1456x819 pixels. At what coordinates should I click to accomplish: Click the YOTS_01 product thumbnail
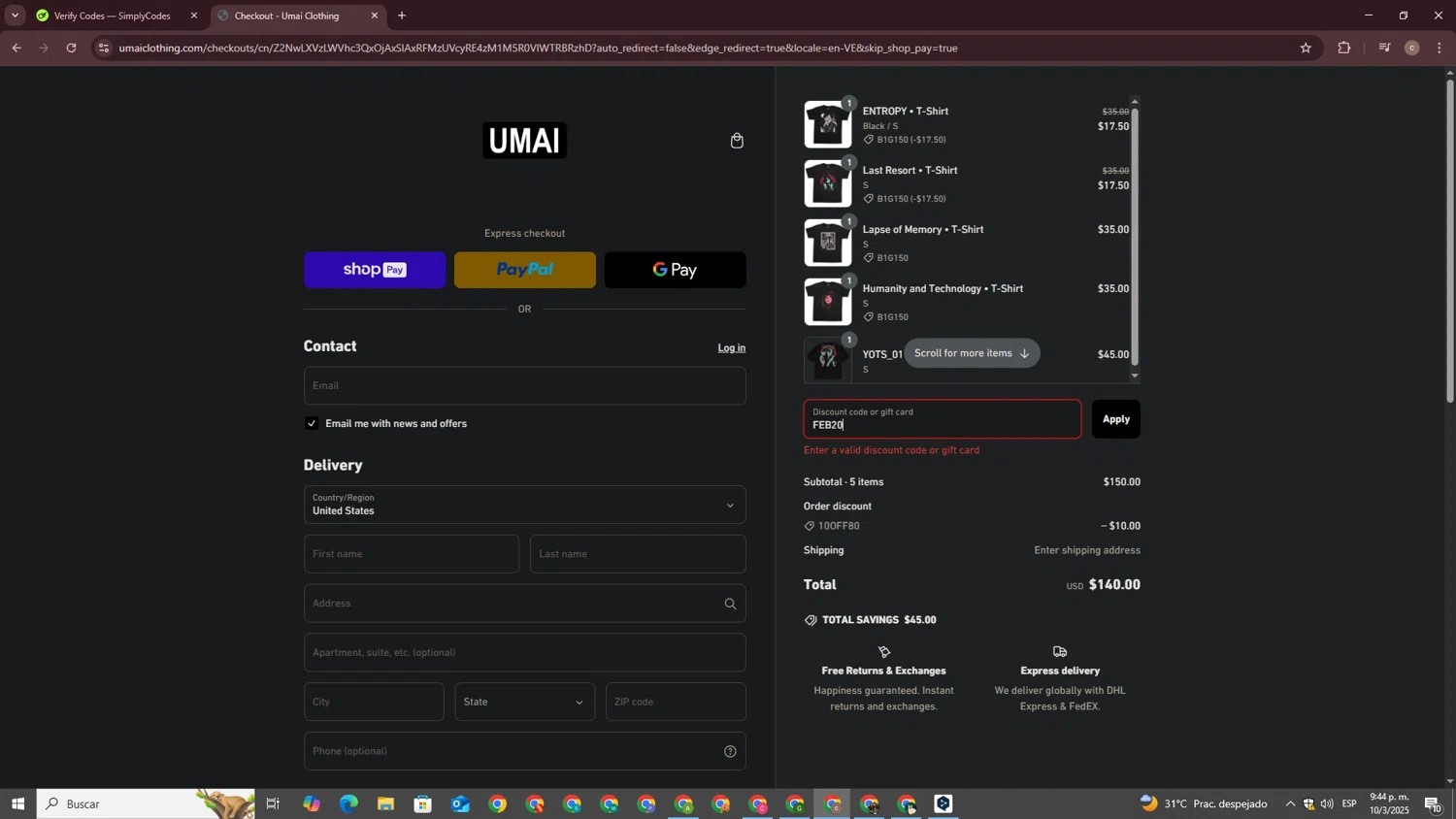click(828, 360)
